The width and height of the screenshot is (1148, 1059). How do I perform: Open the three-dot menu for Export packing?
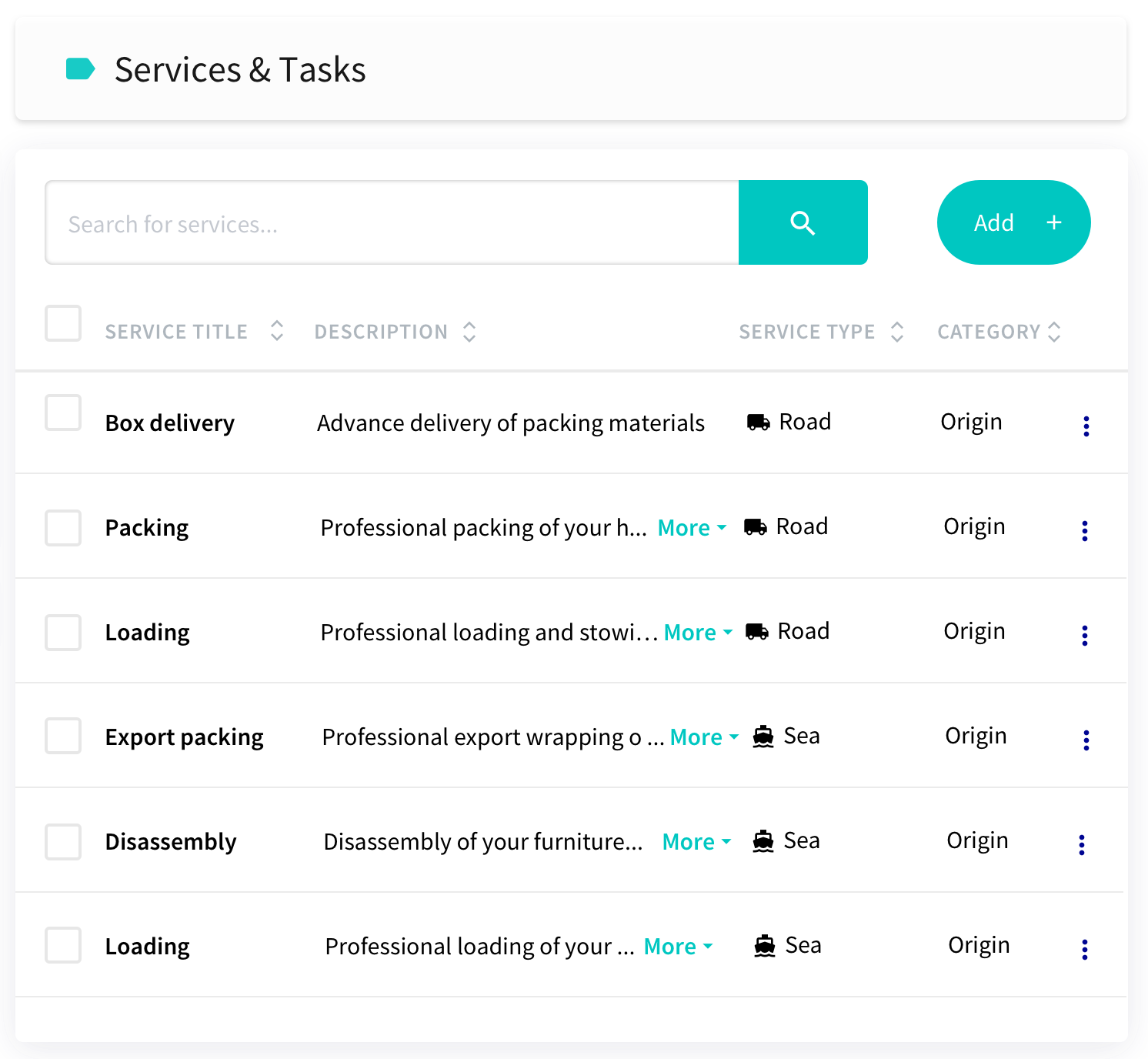[x=1086, y=740]
